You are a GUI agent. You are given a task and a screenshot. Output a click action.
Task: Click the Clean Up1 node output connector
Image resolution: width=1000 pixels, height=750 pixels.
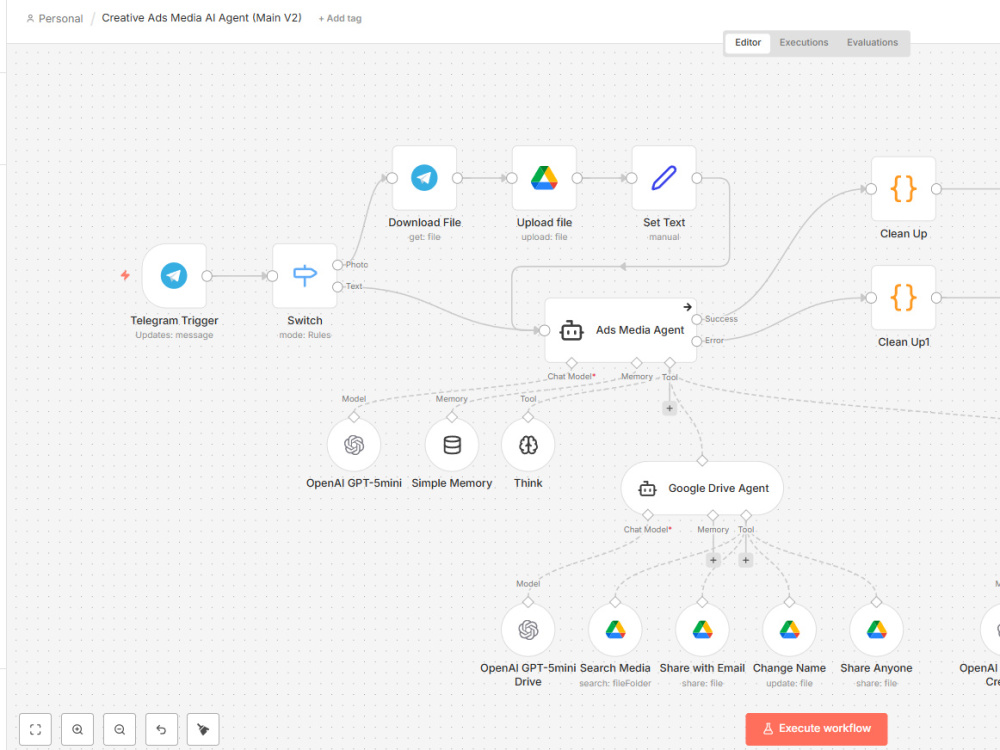pos(936,297)
